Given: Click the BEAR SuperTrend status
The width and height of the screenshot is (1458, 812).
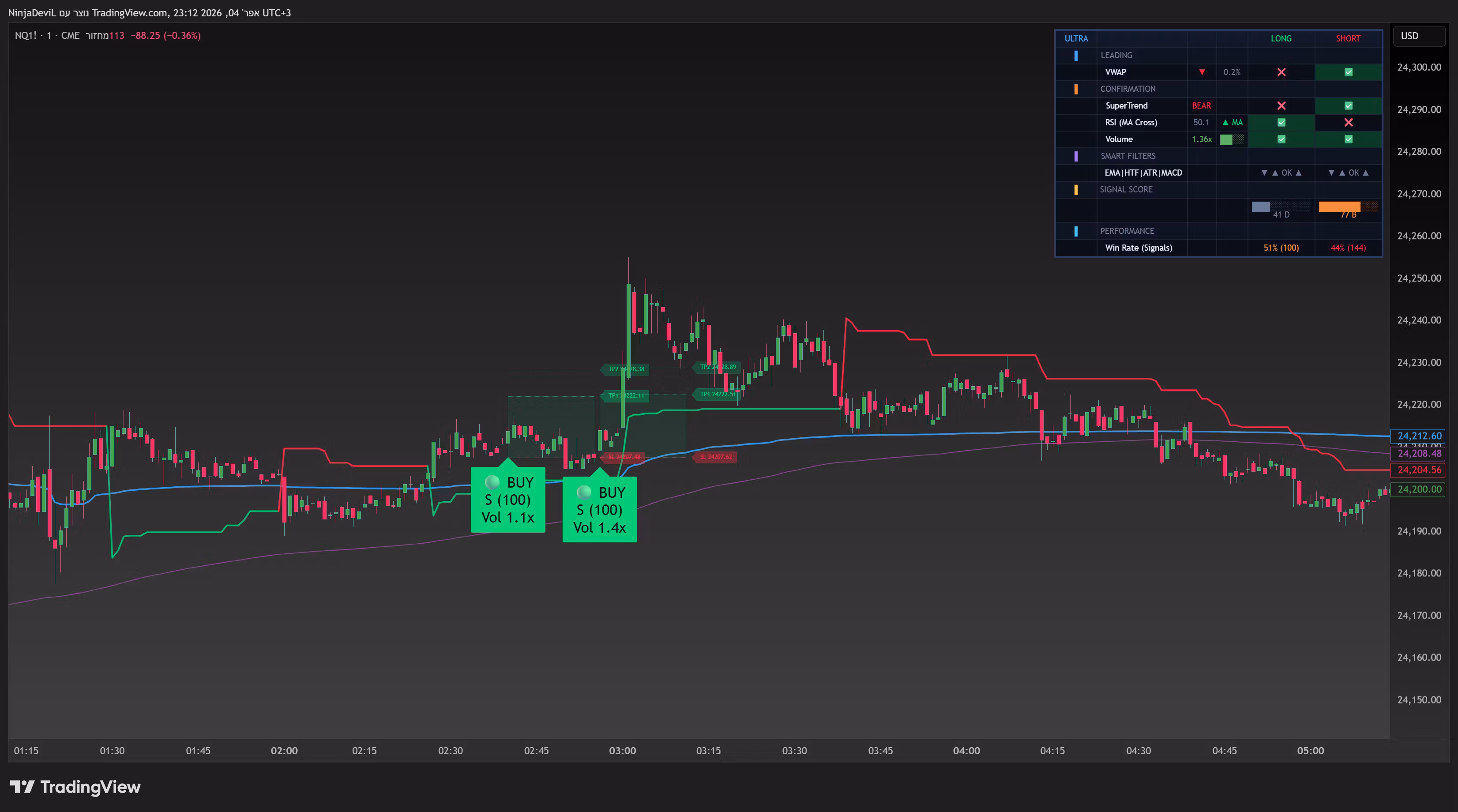Looking at the screenshot, I should (x=1201, y=106).
